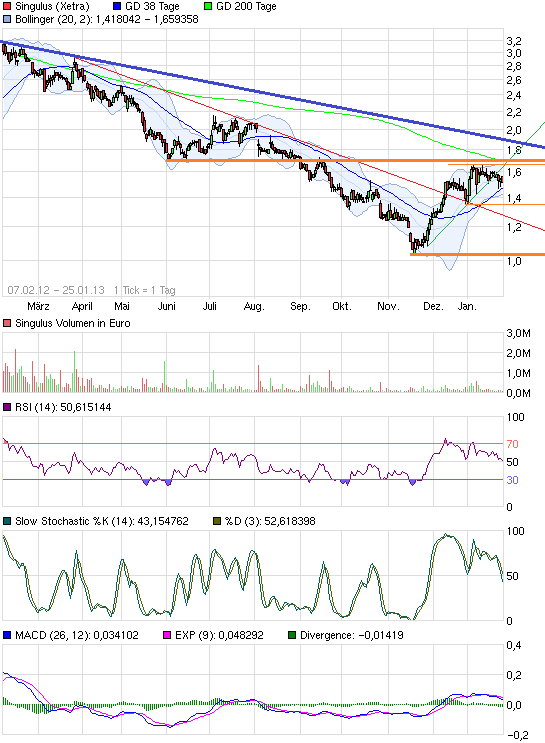Click the RSI (14): 50,615144 label
The image size is (545, 743).
coord(63,408)
